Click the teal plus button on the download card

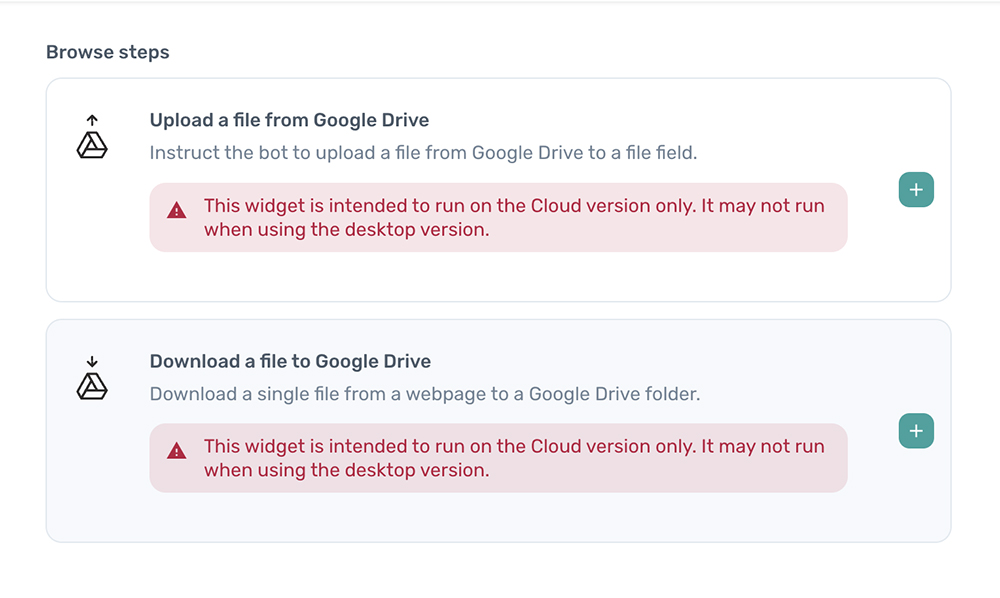pyautogui.click(x=916, y=430)
